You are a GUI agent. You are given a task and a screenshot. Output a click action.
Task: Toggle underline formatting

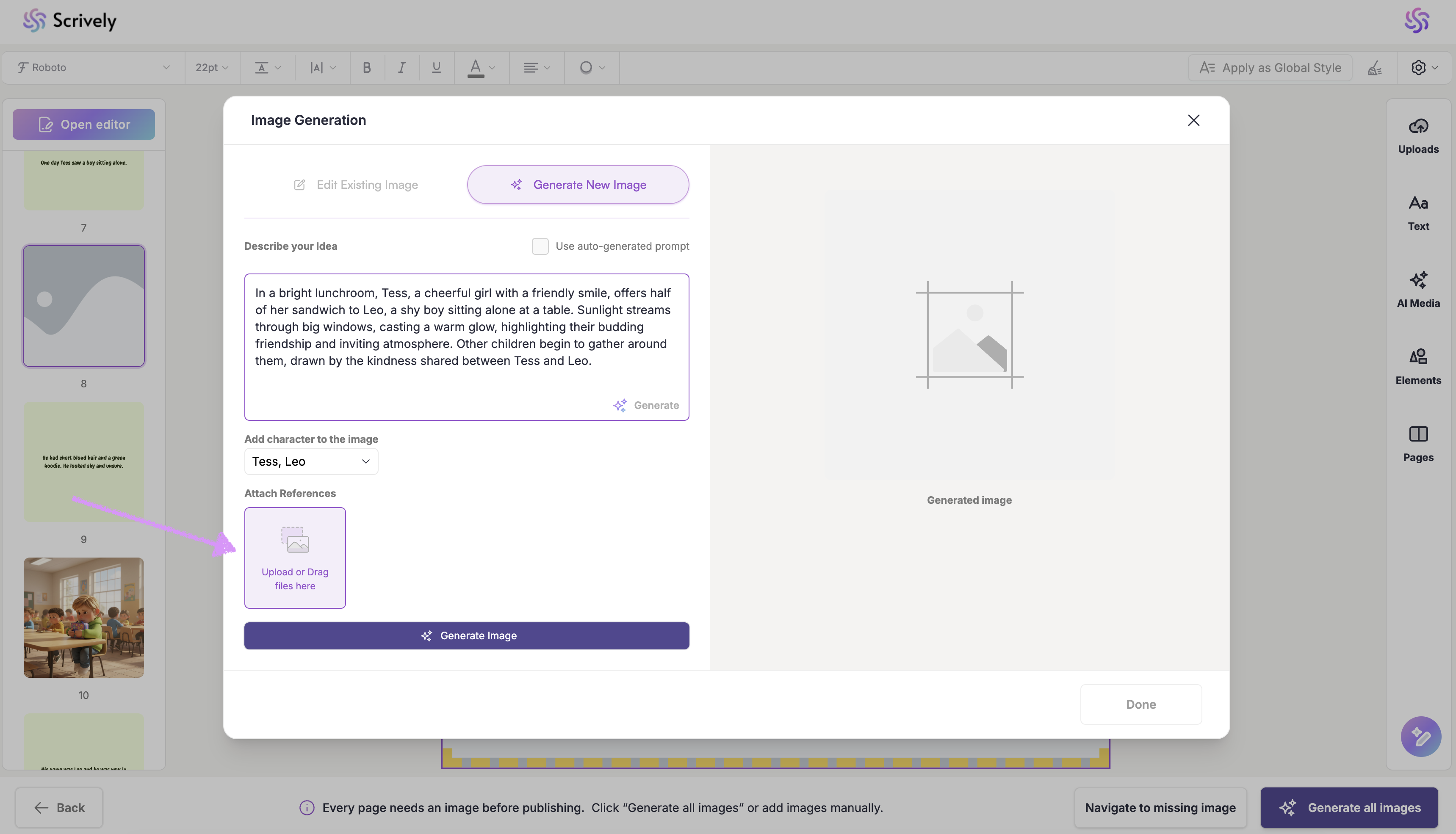(x=436, y=68)
